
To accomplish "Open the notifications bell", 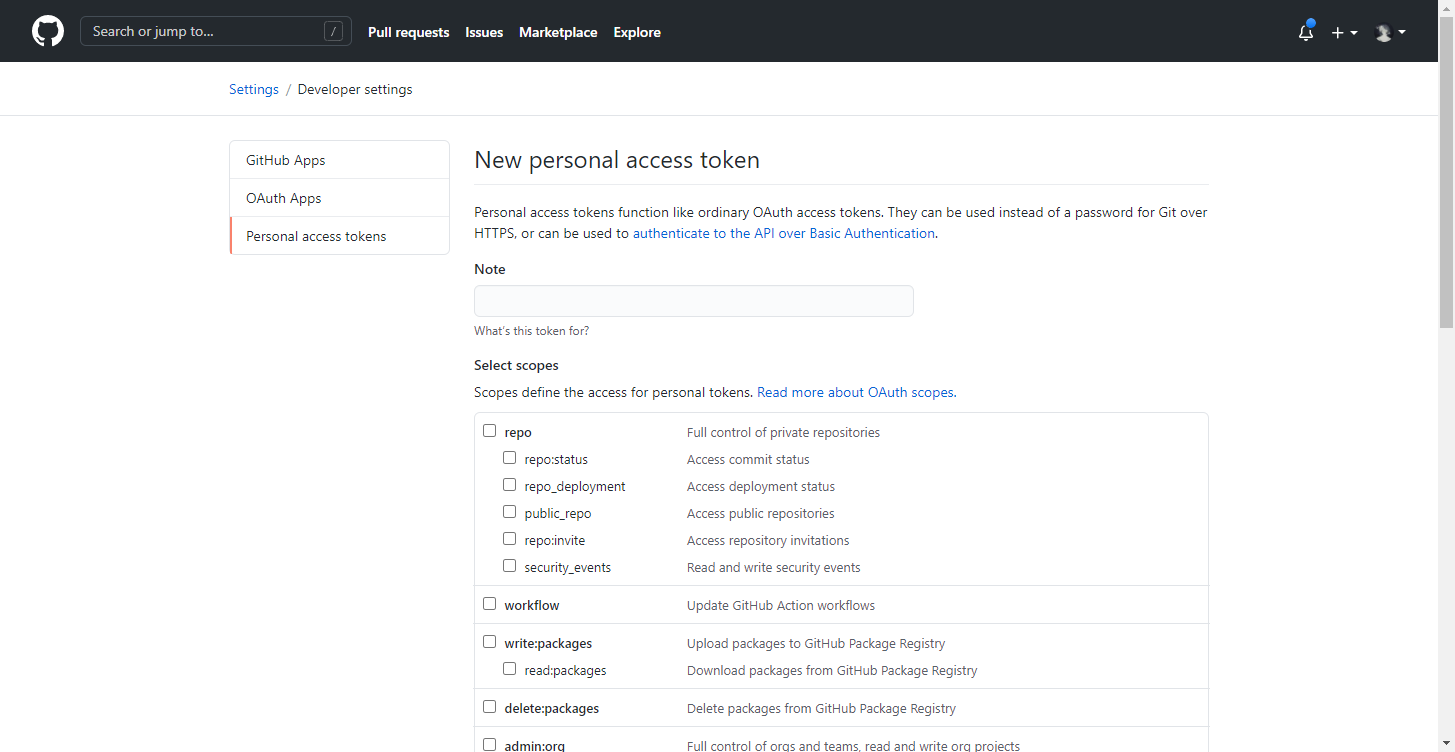I will pos(1306,32).
